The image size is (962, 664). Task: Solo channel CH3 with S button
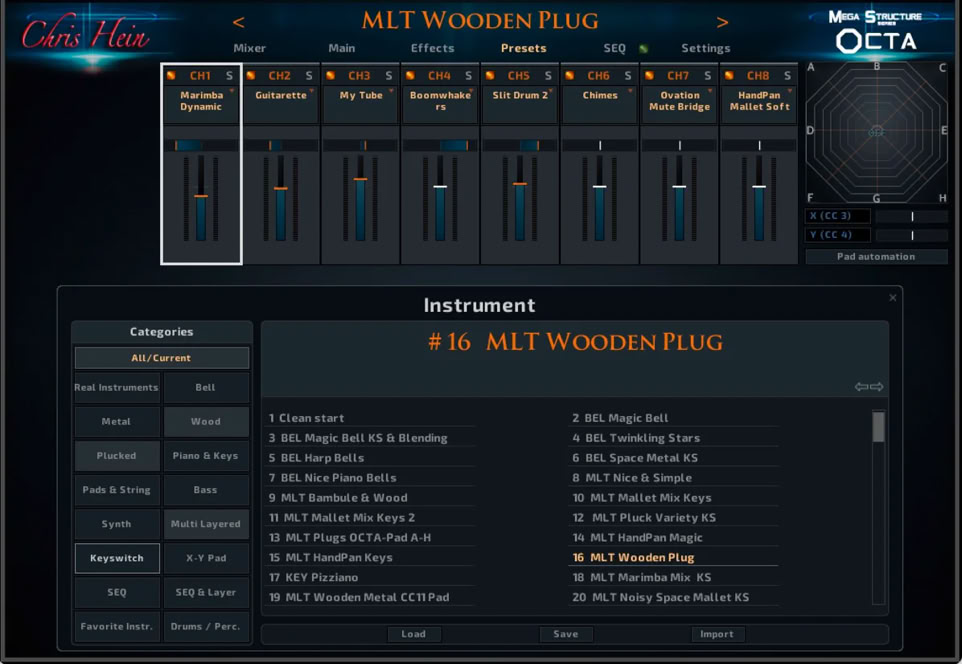click(388, 75)
